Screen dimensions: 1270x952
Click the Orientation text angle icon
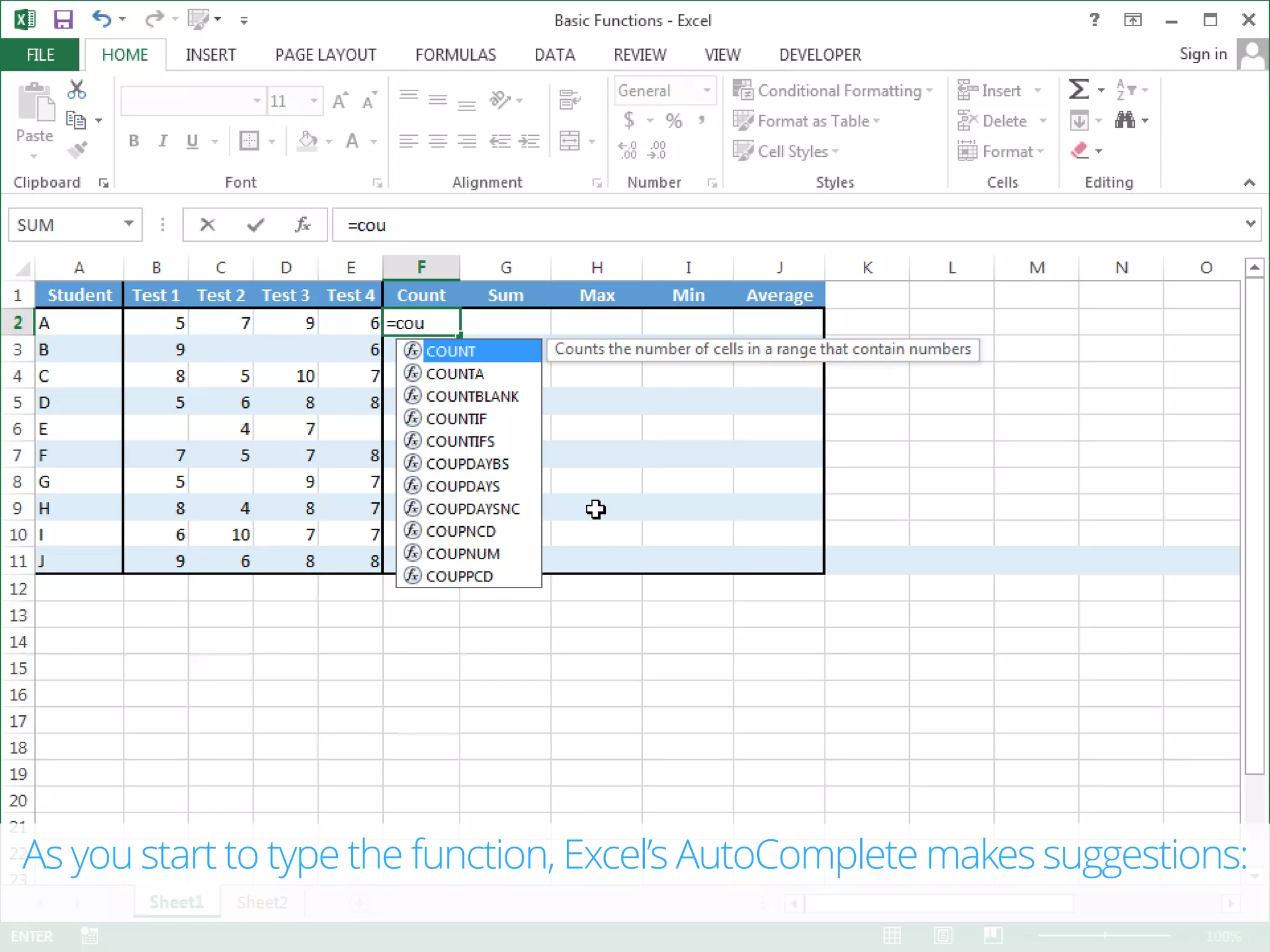click(x=500, y=99)
